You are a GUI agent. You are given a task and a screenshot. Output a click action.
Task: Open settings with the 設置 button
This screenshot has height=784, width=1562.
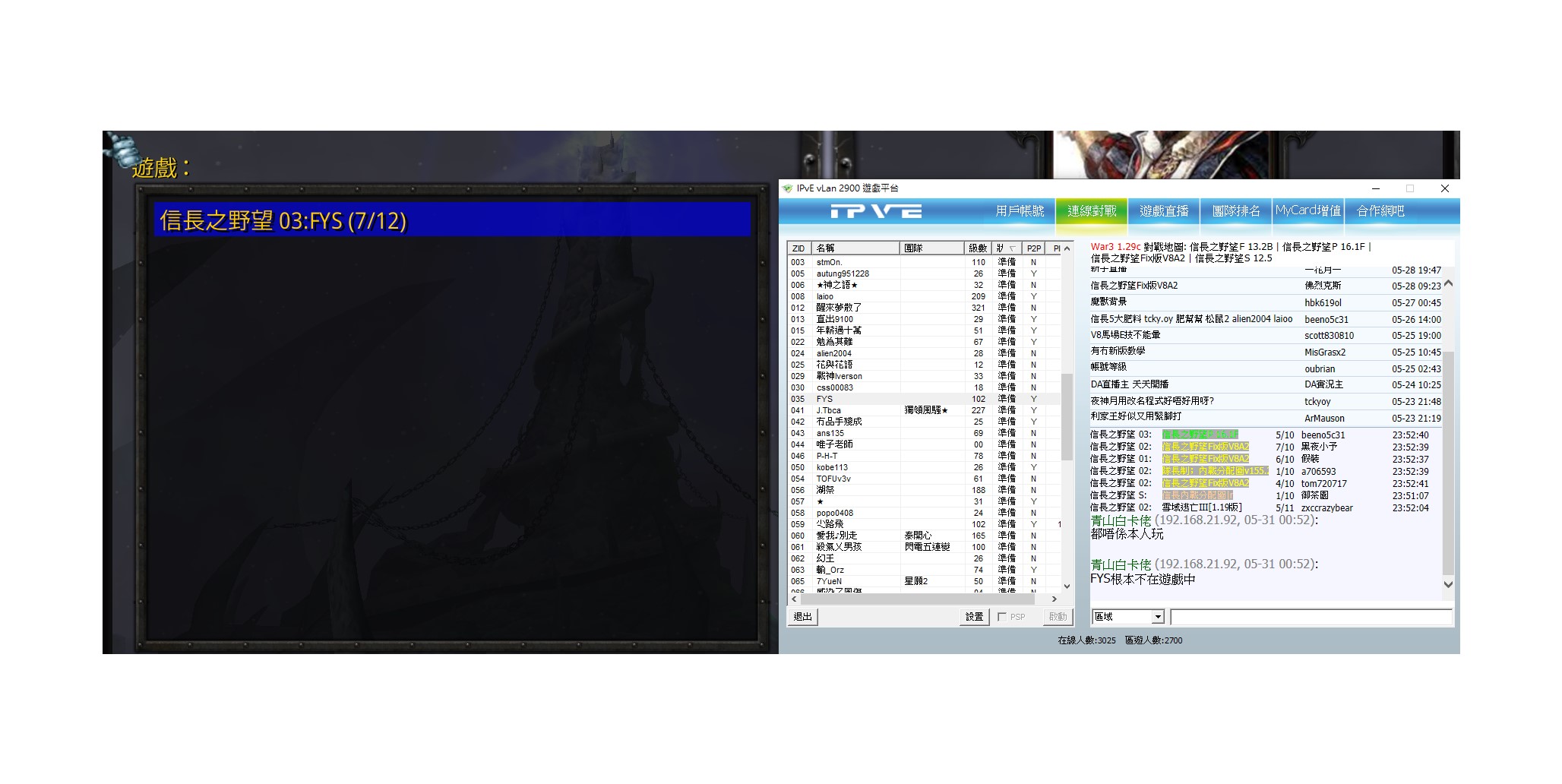(974, 617)
